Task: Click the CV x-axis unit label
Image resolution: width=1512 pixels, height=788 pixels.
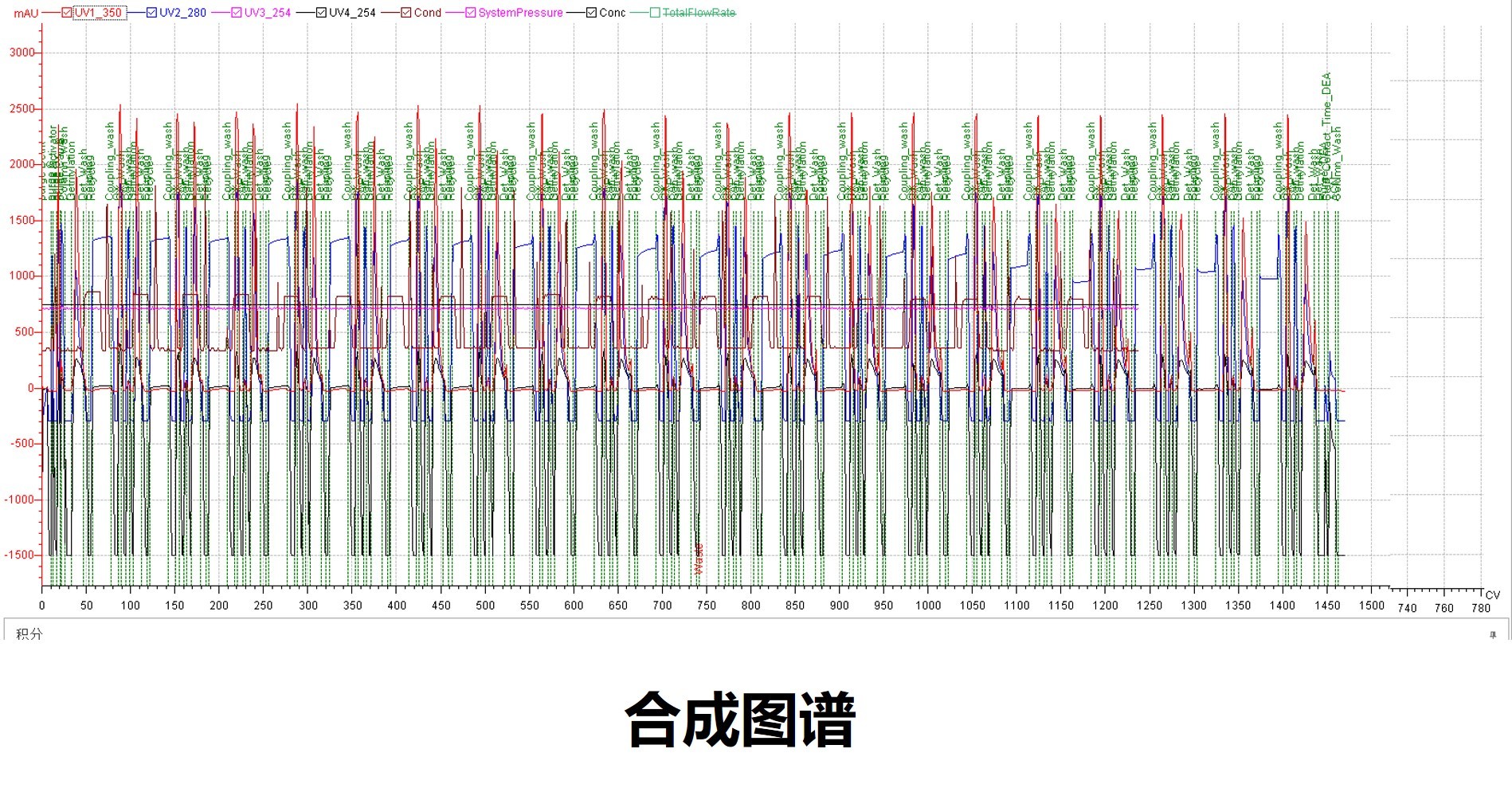Action: [1493, 595]
